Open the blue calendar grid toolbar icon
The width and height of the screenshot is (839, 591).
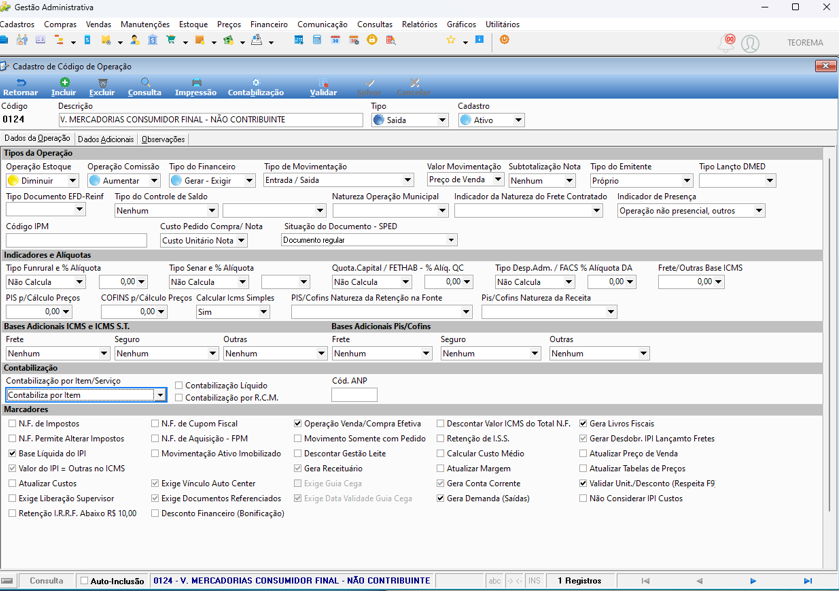(299, 40)
